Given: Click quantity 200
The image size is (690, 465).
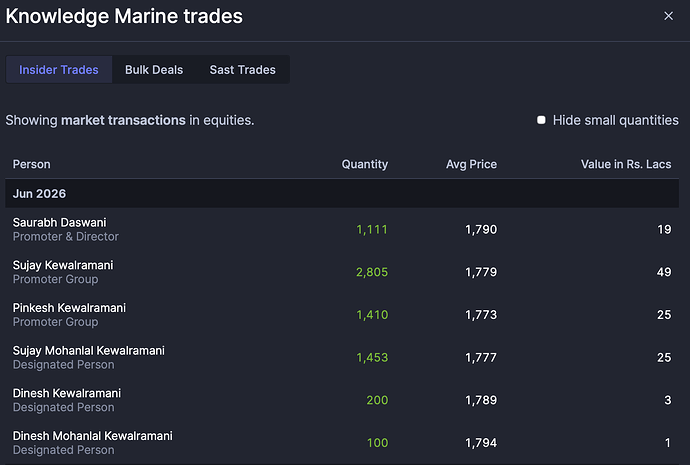Looking at the screenshot, I should coord(377,400).
